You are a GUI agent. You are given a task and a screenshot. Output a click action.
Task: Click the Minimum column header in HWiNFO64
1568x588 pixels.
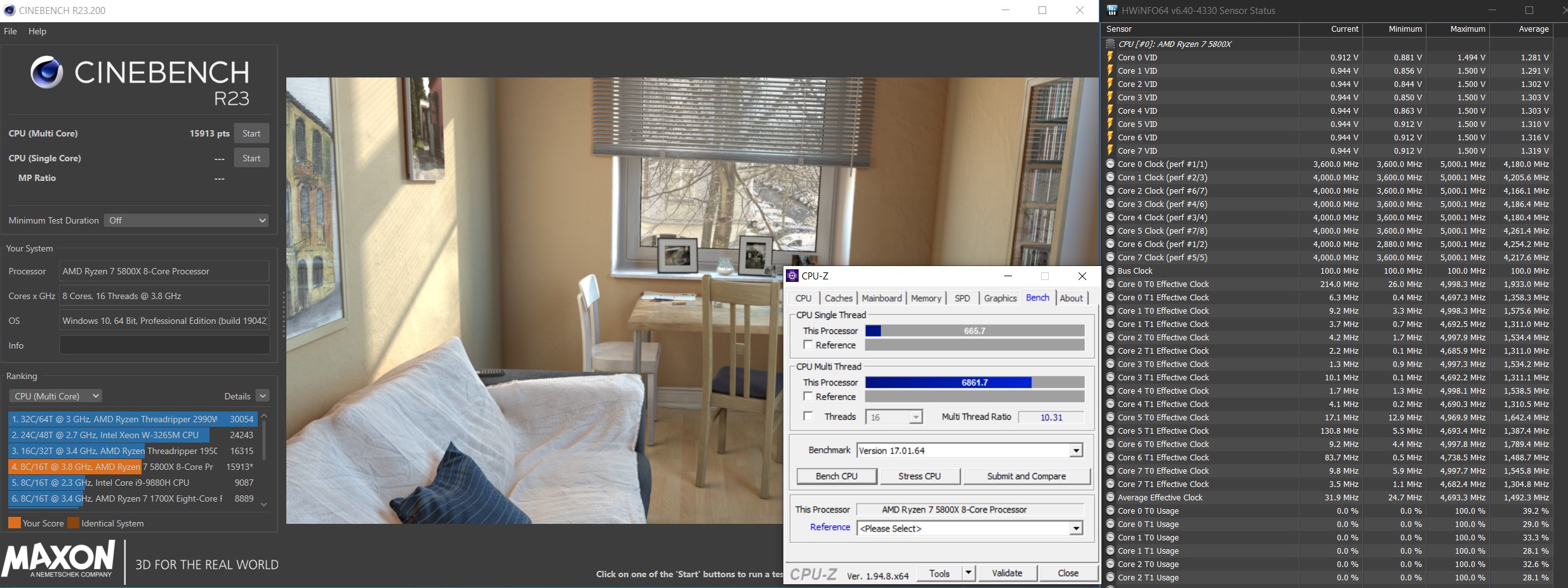pos(1394,29)
